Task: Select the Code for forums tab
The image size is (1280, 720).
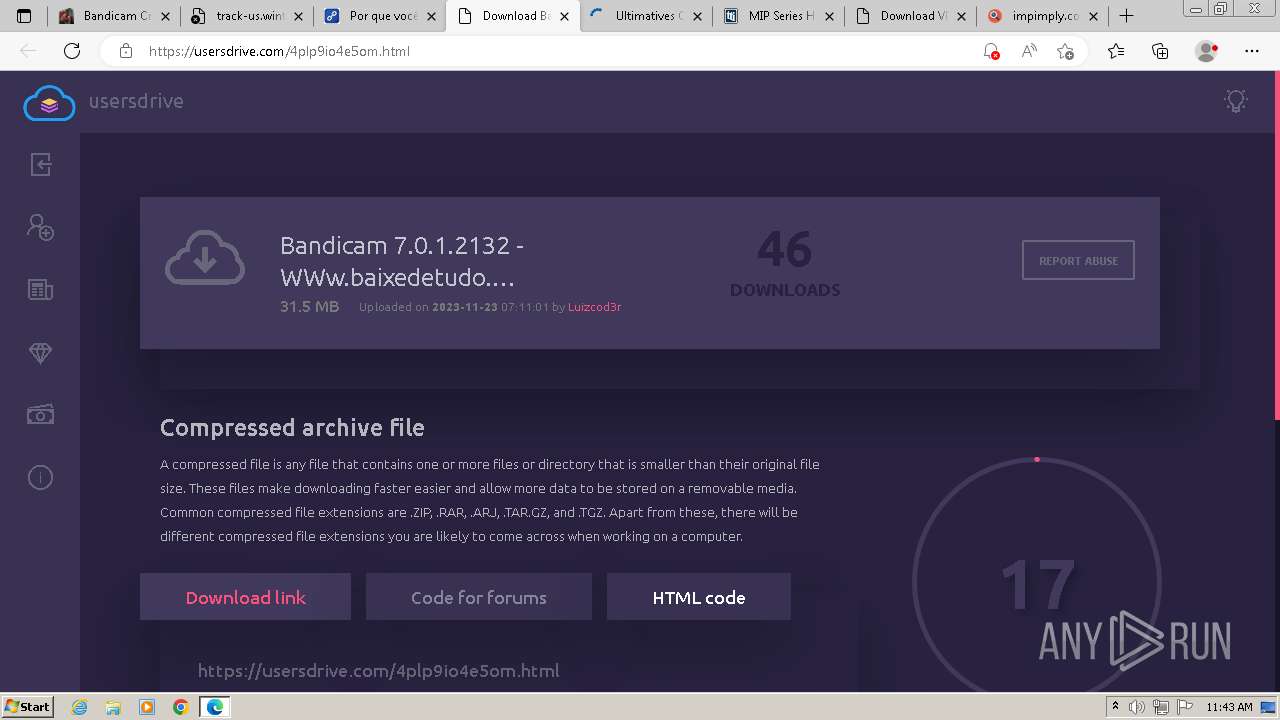Action: point(479,597)
